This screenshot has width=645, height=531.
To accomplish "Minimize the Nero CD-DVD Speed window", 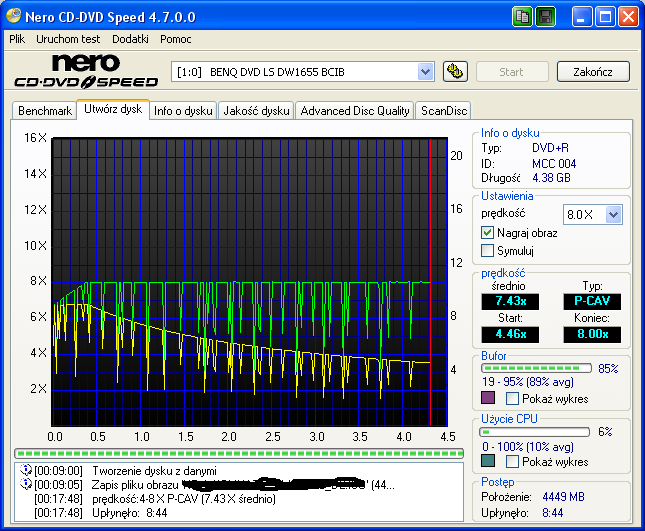I will (x=582, y=17).
